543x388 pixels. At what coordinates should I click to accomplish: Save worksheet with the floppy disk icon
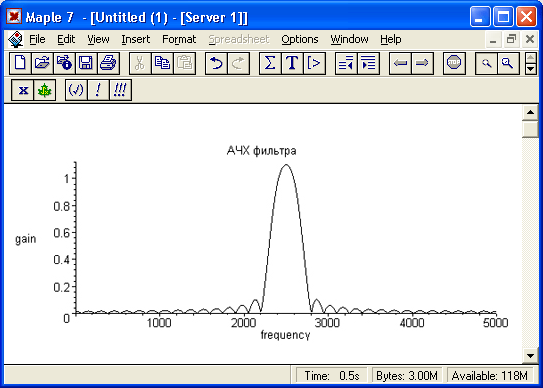pyautogui.click(x=86, y=63)
